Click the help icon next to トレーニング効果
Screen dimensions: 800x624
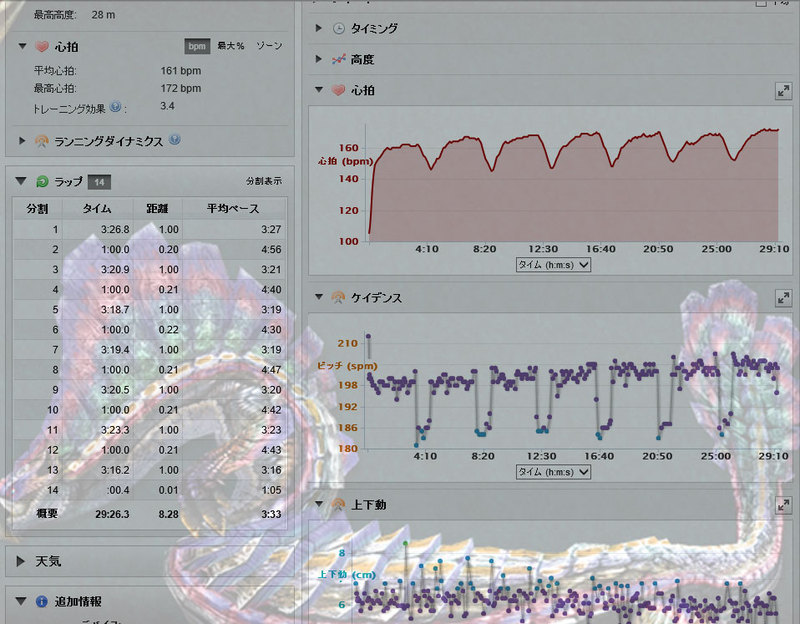(x=116, y=107)
